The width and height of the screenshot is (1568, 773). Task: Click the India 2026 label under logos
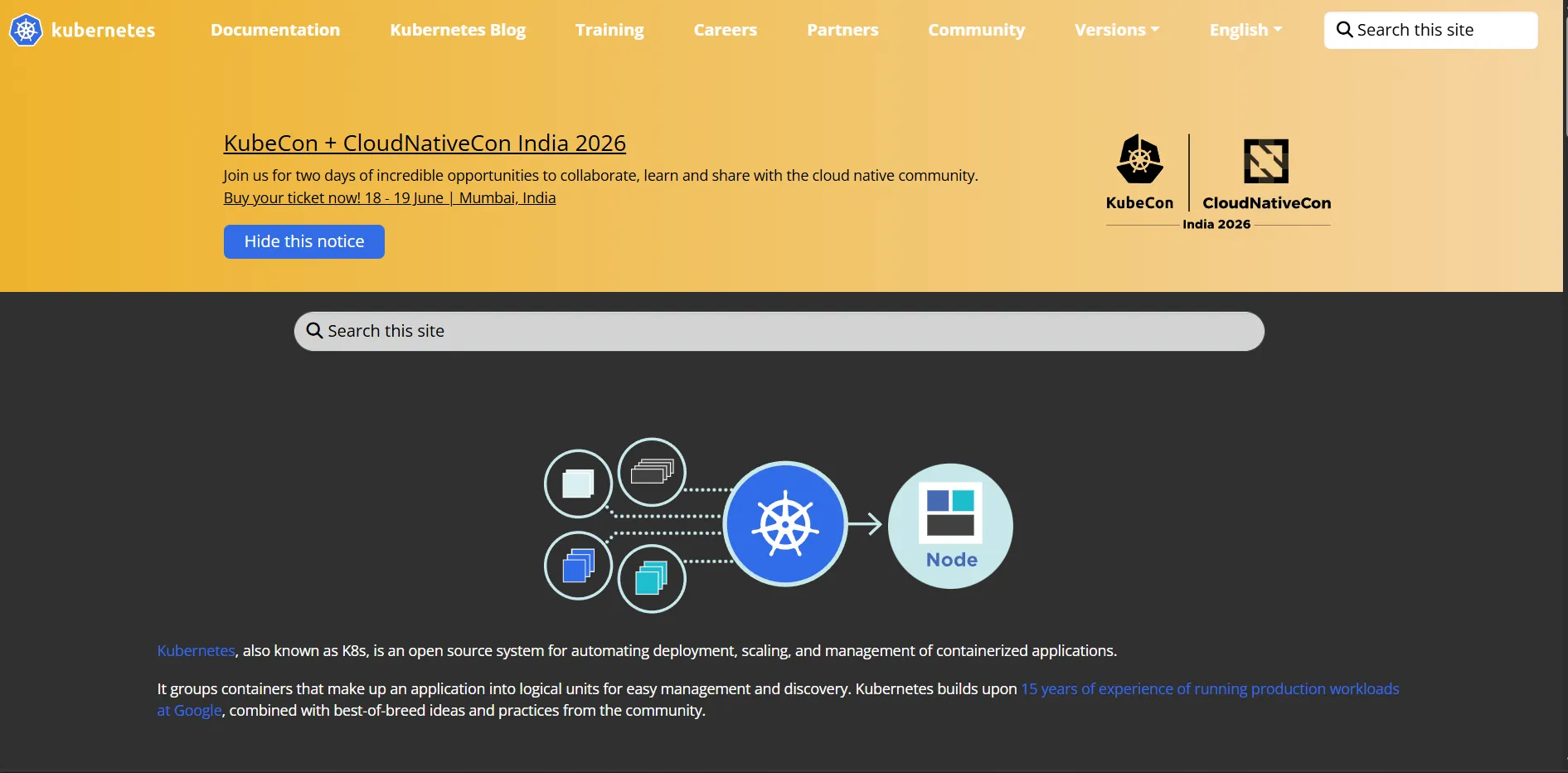click(x=1216, y=224)
